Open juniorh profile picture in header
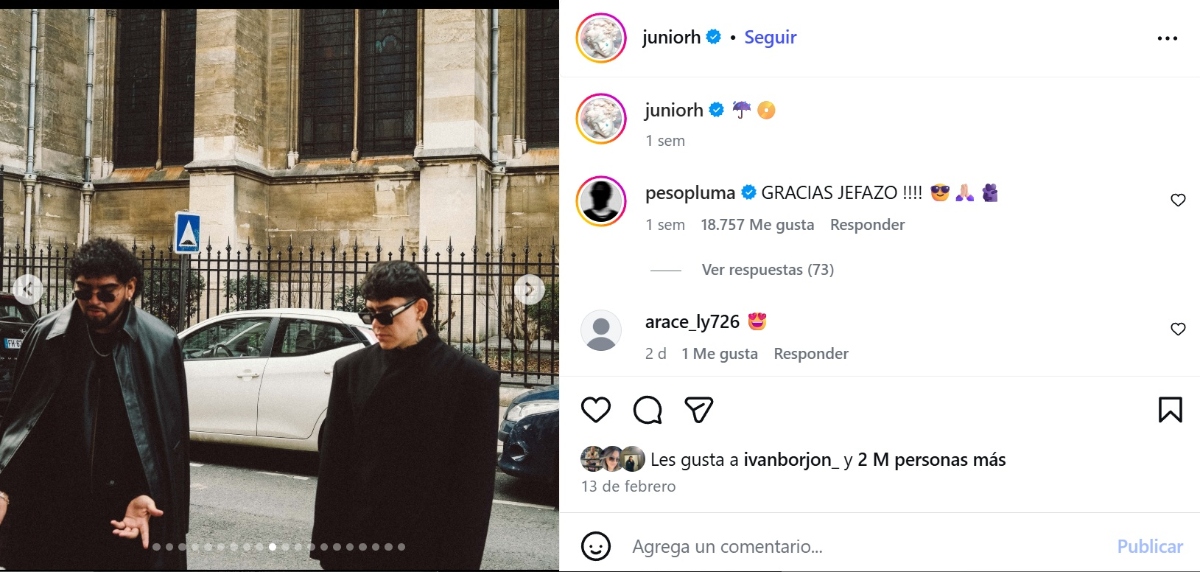 click(601, 38)
